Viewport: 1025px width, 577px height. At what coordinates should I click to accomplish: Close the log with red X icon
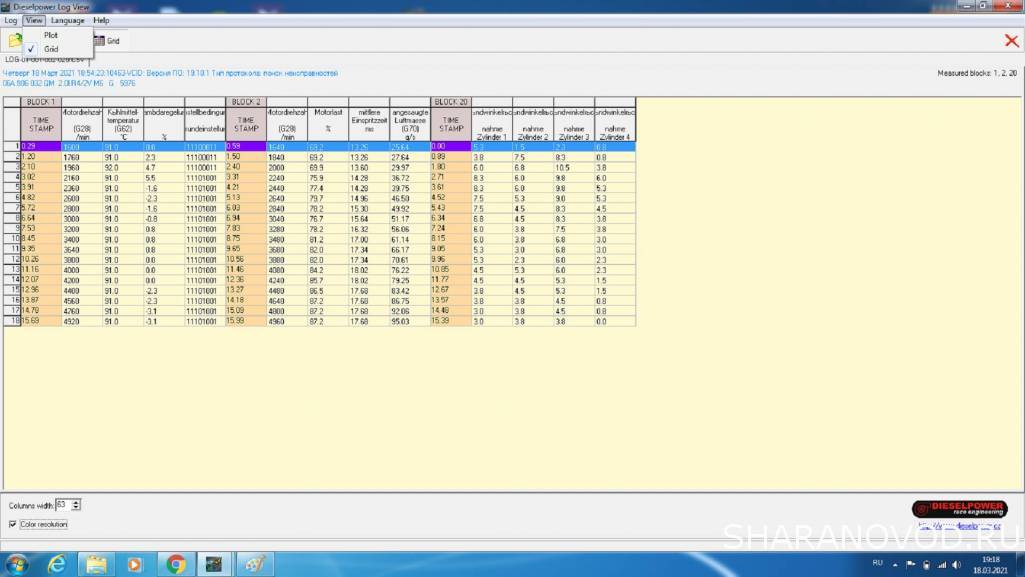[x=1011, y=41]
